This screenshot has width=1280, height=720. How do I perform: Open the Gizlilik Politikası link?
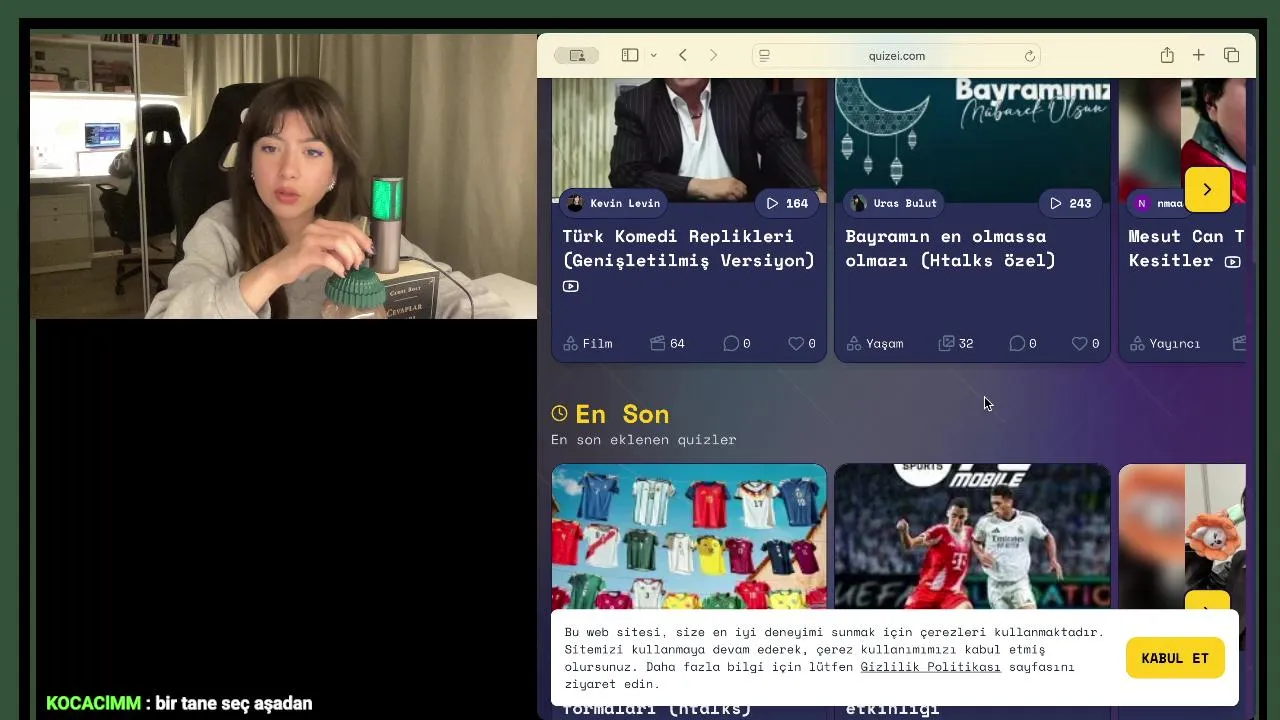tap(930, 667)
